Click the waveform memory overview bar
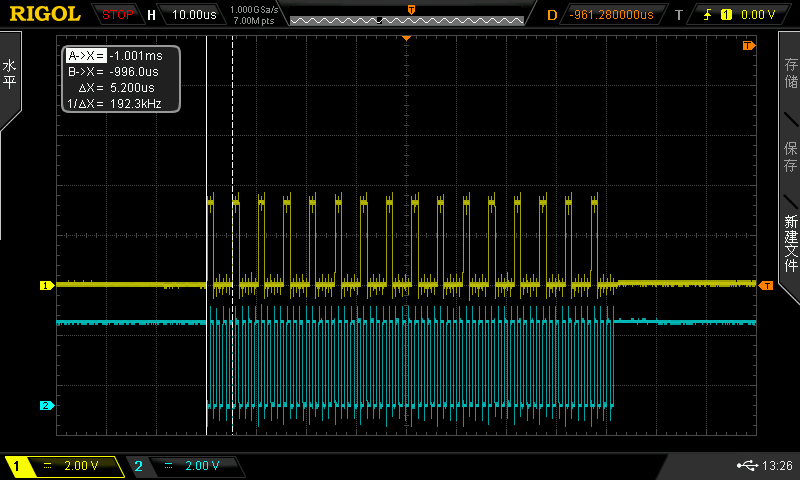800x480 pixels. [407, 20]
